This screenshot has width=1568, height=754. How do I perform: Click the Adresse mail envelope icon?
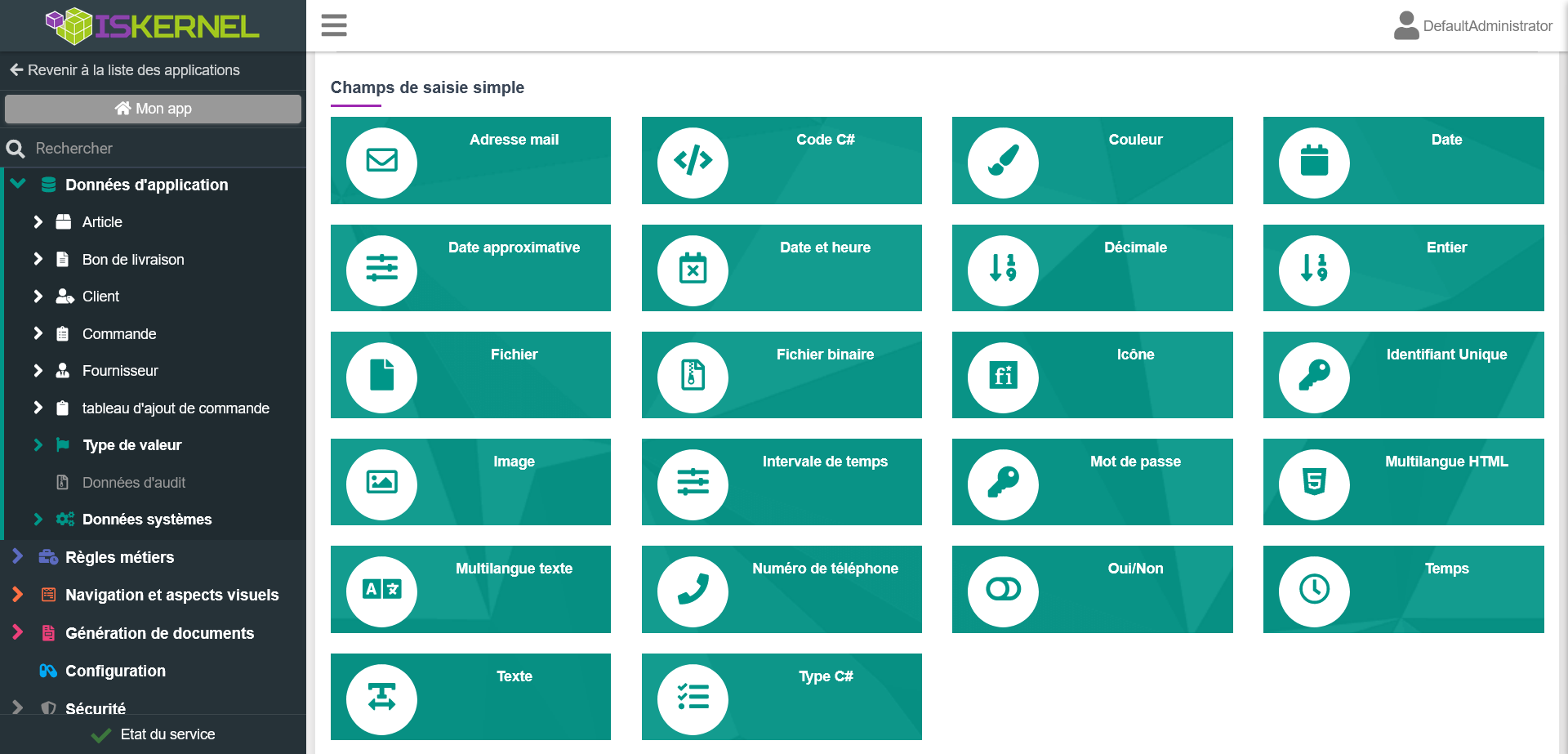click(381, 161)
